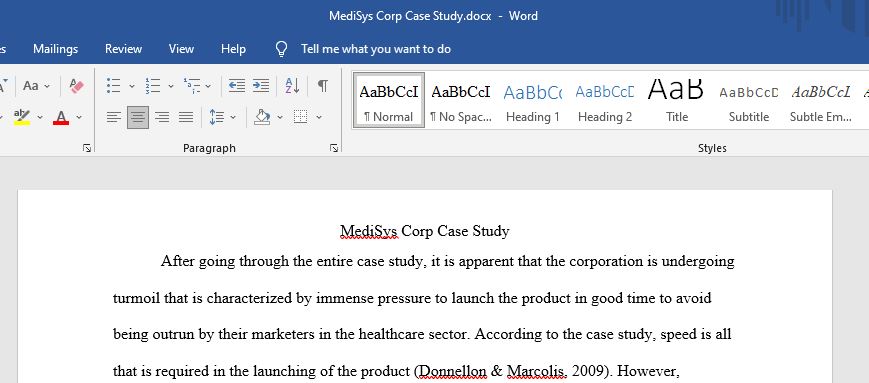This screenshot has width=869, height=383.
Task: Expand the Multilevel List dropdown arrow
Action: pos(208,86)
